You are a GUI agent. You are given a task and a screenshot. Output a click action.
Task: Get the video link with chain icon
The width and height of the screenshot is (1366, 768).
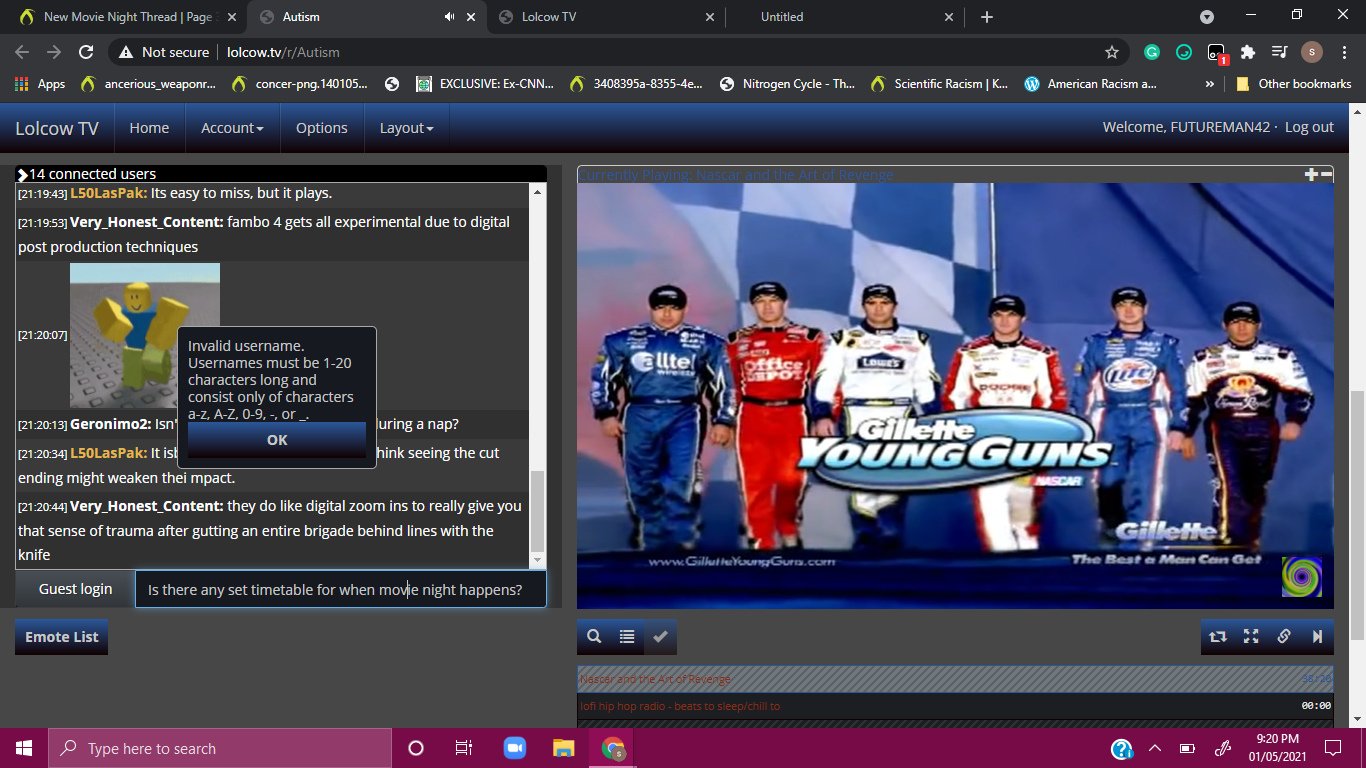[x=1284, y=636]
